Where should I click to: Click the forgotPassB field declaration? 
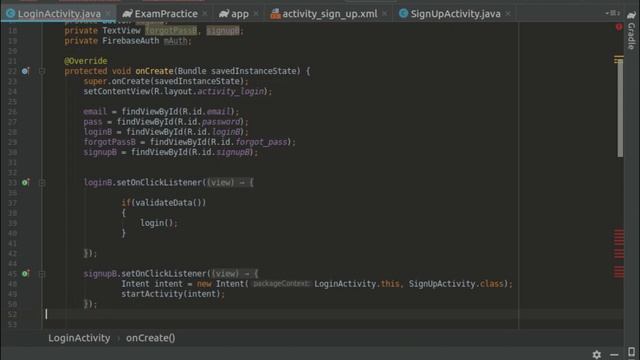click(x=171, y=31)
